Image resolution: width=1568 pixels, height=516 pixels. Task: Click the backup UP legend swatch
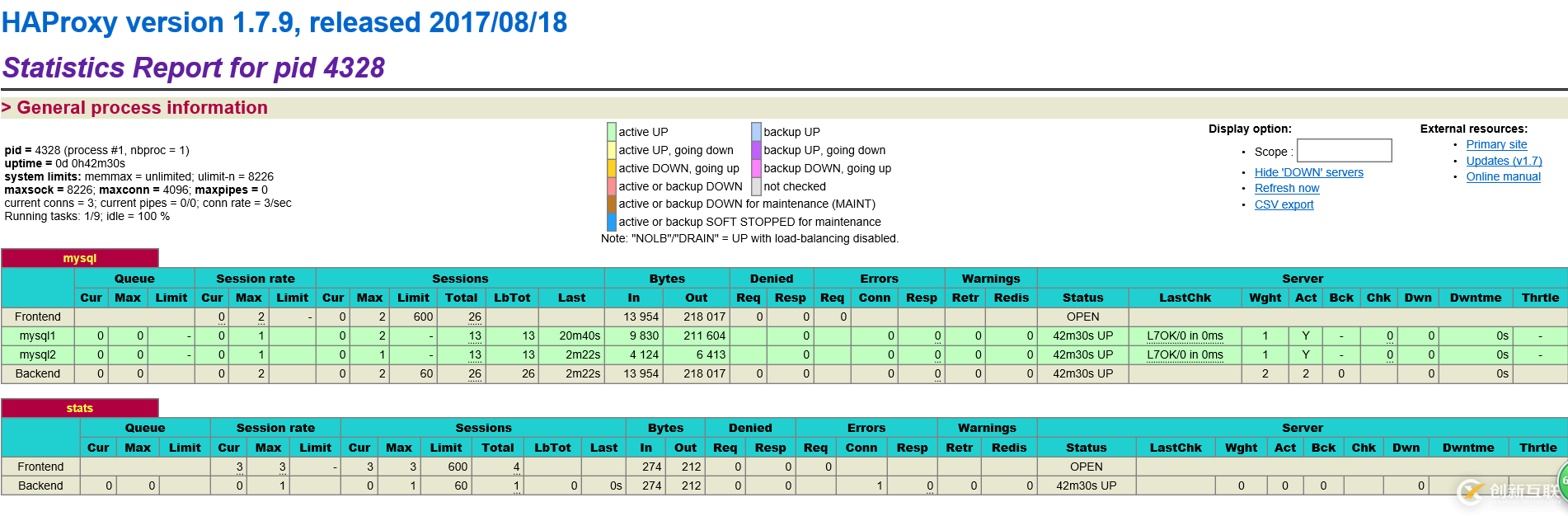click(x=756, y=132)
